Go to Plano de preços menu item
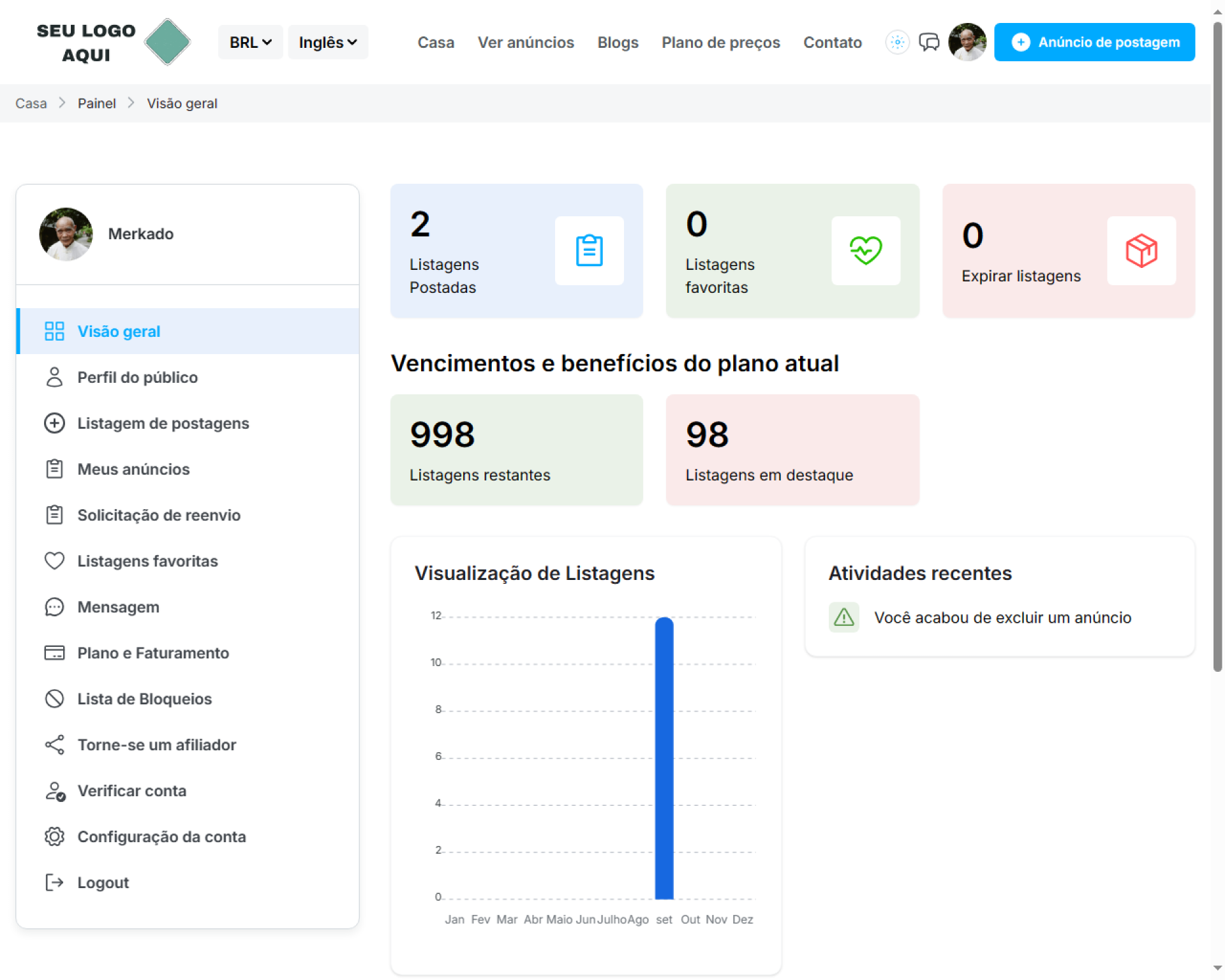The width and height of the screenshot is (1225, 980). pos(720,42)
